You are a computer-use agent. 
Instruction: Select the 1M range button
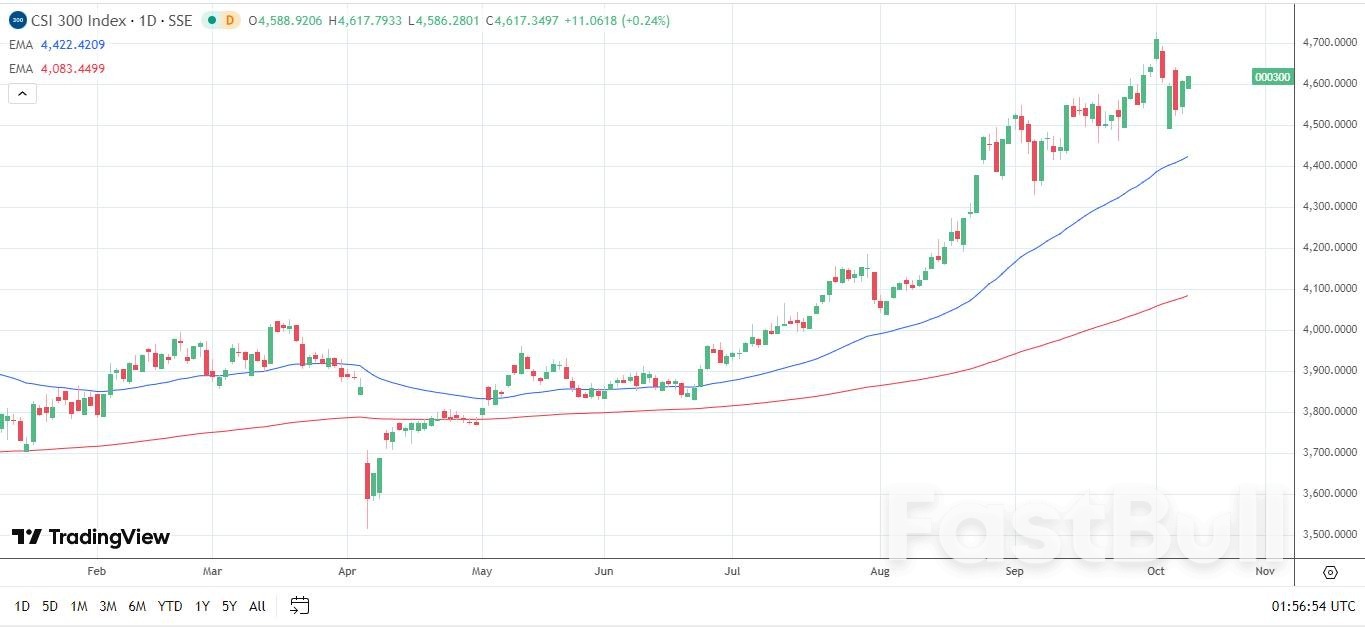[79, 606]
